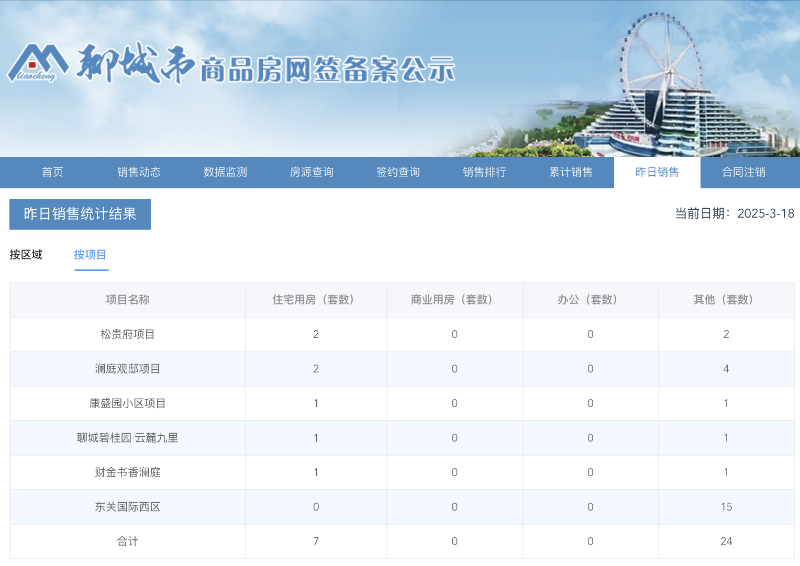Click the 办公（套数） column header
Image resolution: width=800 pixels, height=566 pixels.
coord(590,300)
